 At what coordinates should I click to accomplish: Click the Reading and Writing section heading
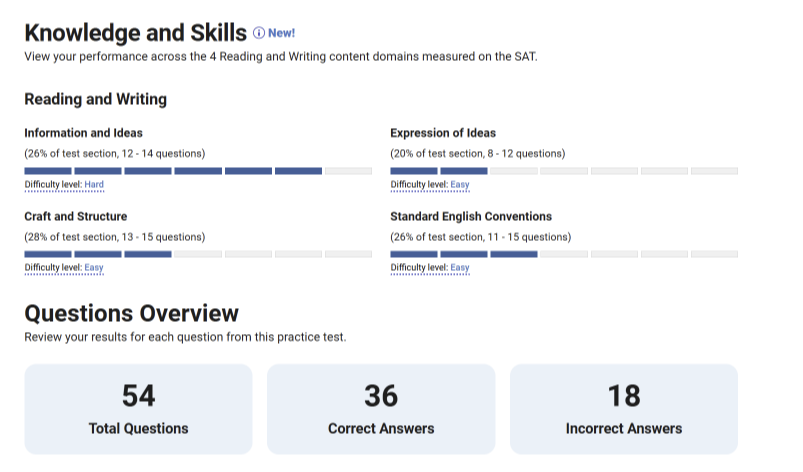click(x=95, y=99)
